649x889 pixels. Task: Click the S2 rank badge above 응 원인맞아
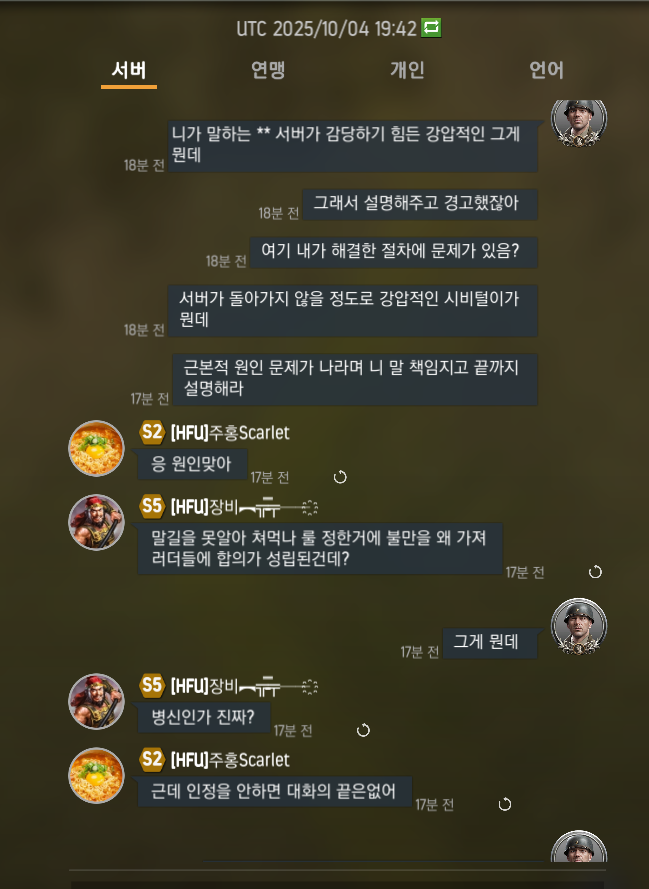coord(152,433)
